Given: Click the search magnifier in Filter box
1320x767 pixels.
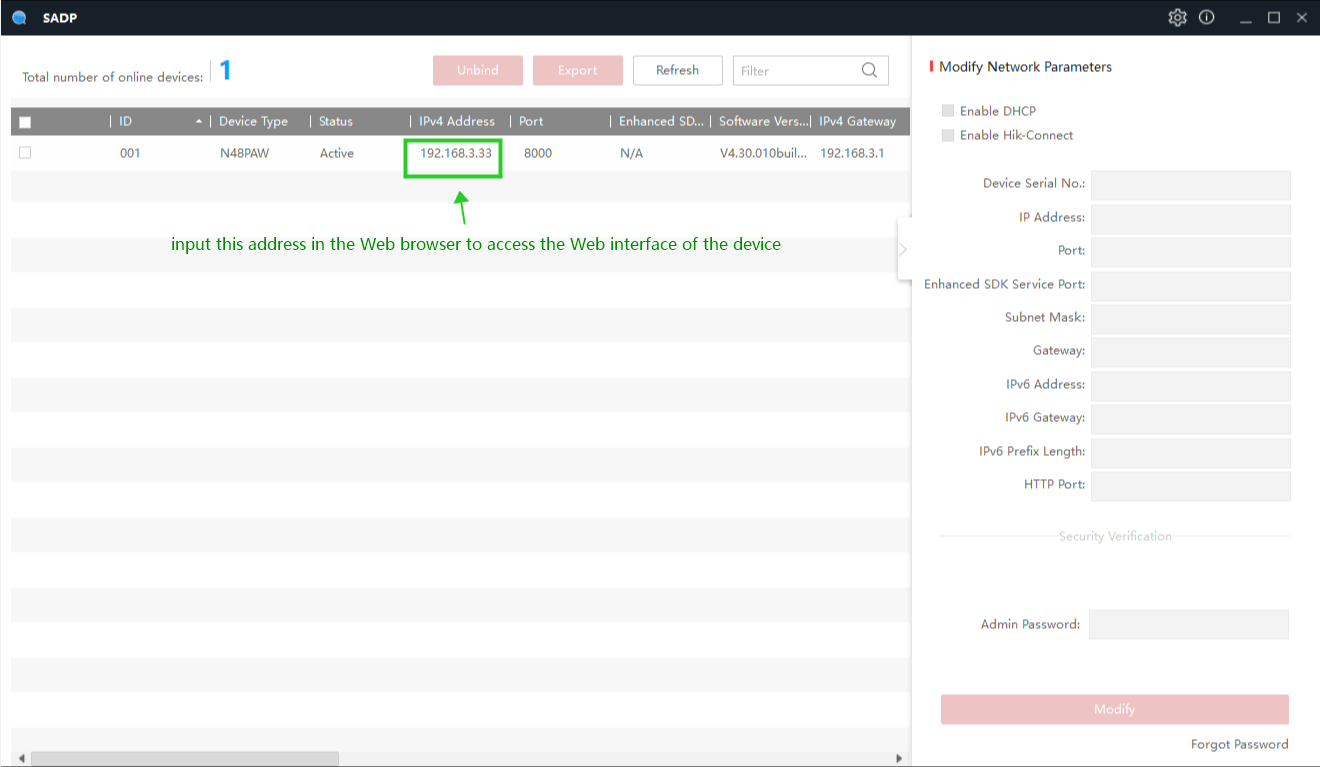Looking at the screenshot, I should point(869,70).
